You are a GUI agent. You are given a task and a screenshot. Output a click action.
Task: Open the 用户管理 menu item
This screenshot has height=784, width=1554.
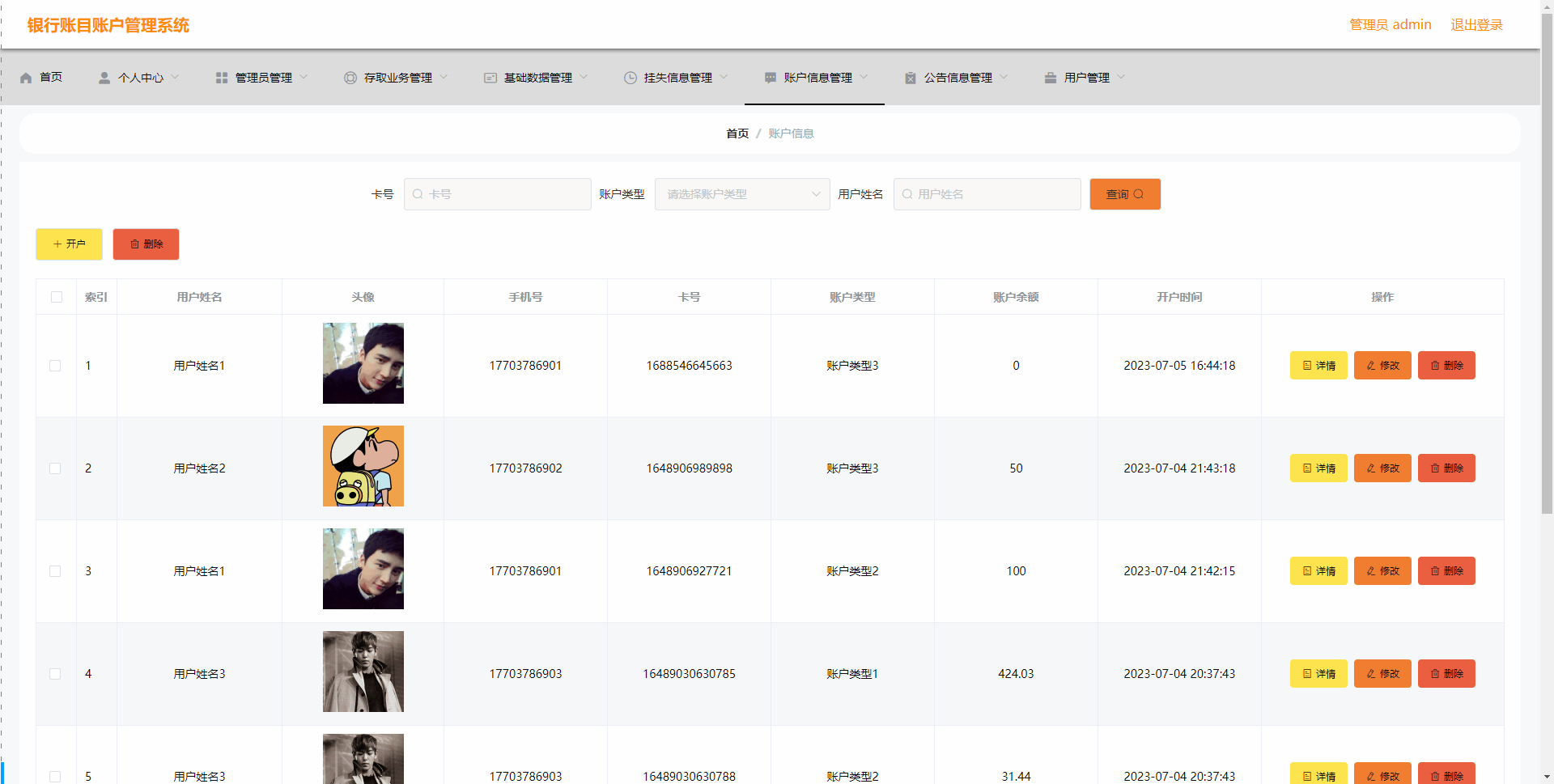tap(1085, 78)
